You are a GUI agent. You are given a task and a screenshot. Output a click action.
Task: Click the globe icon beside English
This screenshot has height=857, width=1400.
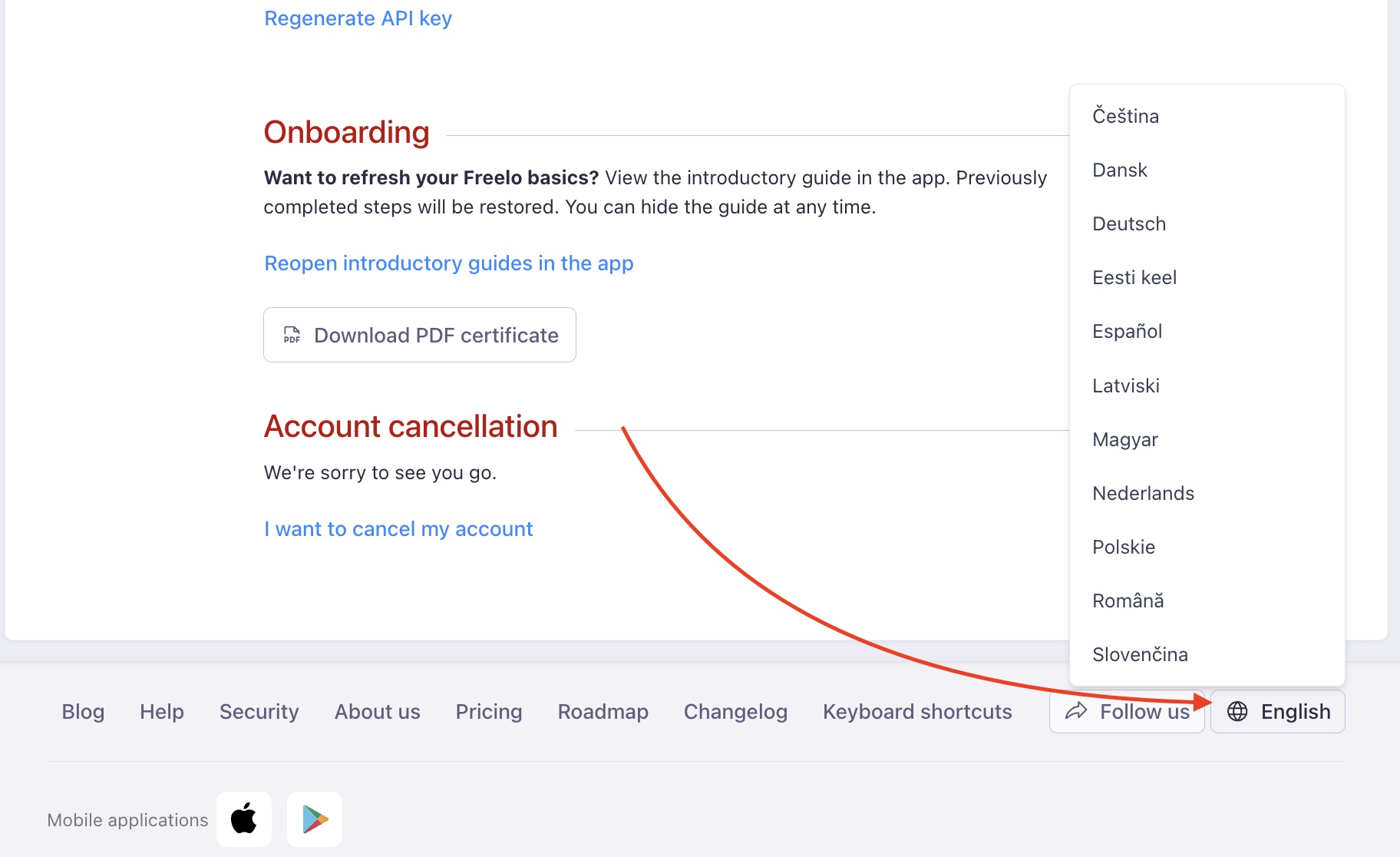(1237, 711)
